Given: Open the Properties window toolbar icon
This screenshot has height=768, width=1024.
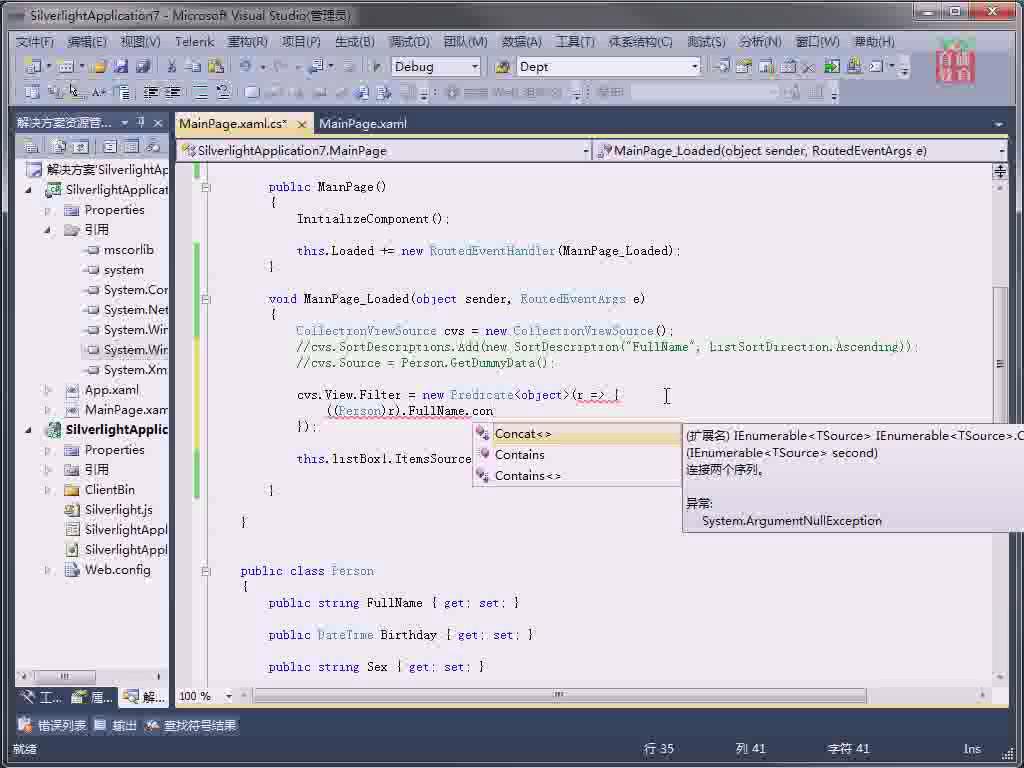Looking at the screenshot, I should coord(743,66).
